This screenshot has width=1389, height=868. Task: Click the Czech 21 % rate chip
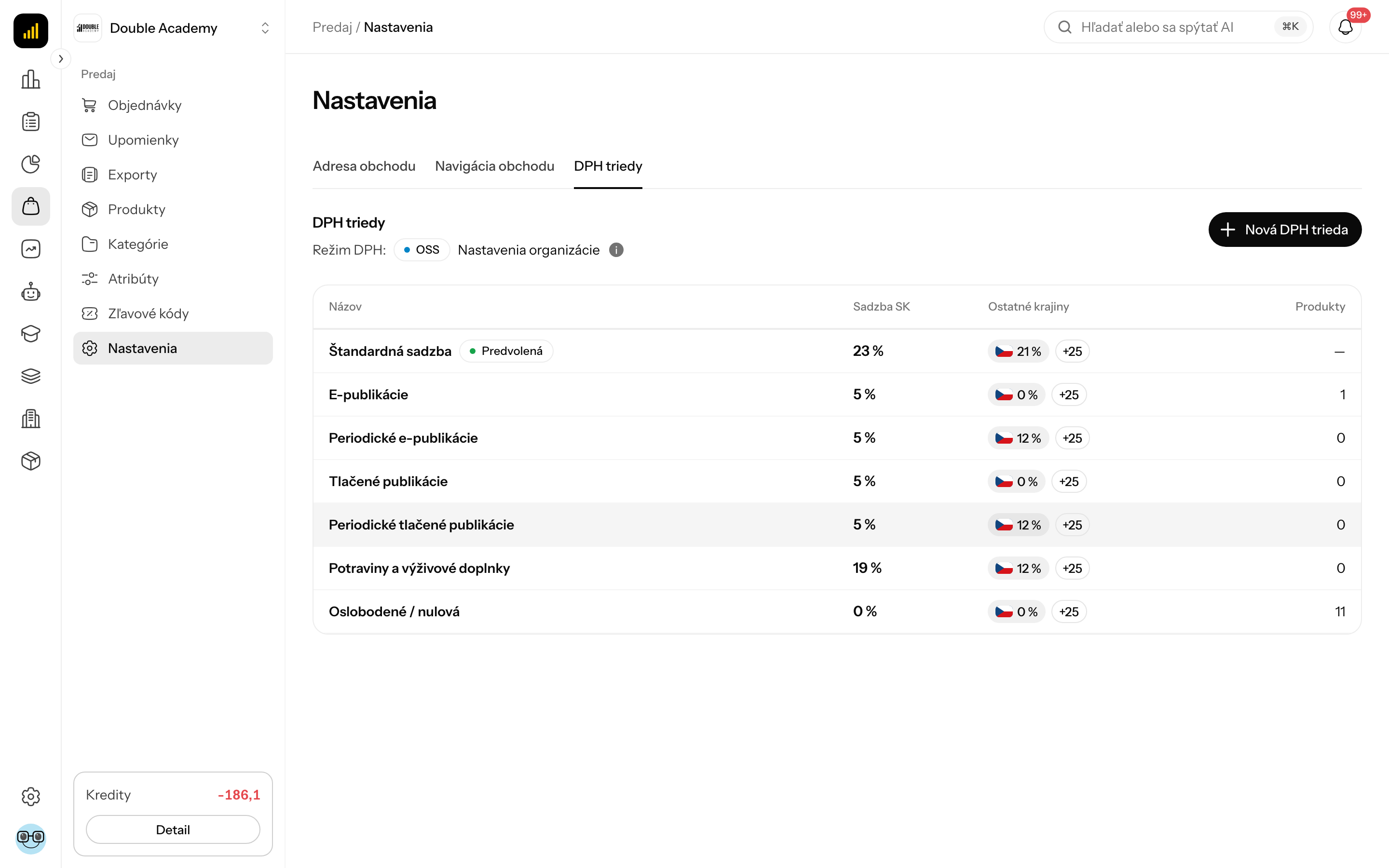[x=1018, y=352]
